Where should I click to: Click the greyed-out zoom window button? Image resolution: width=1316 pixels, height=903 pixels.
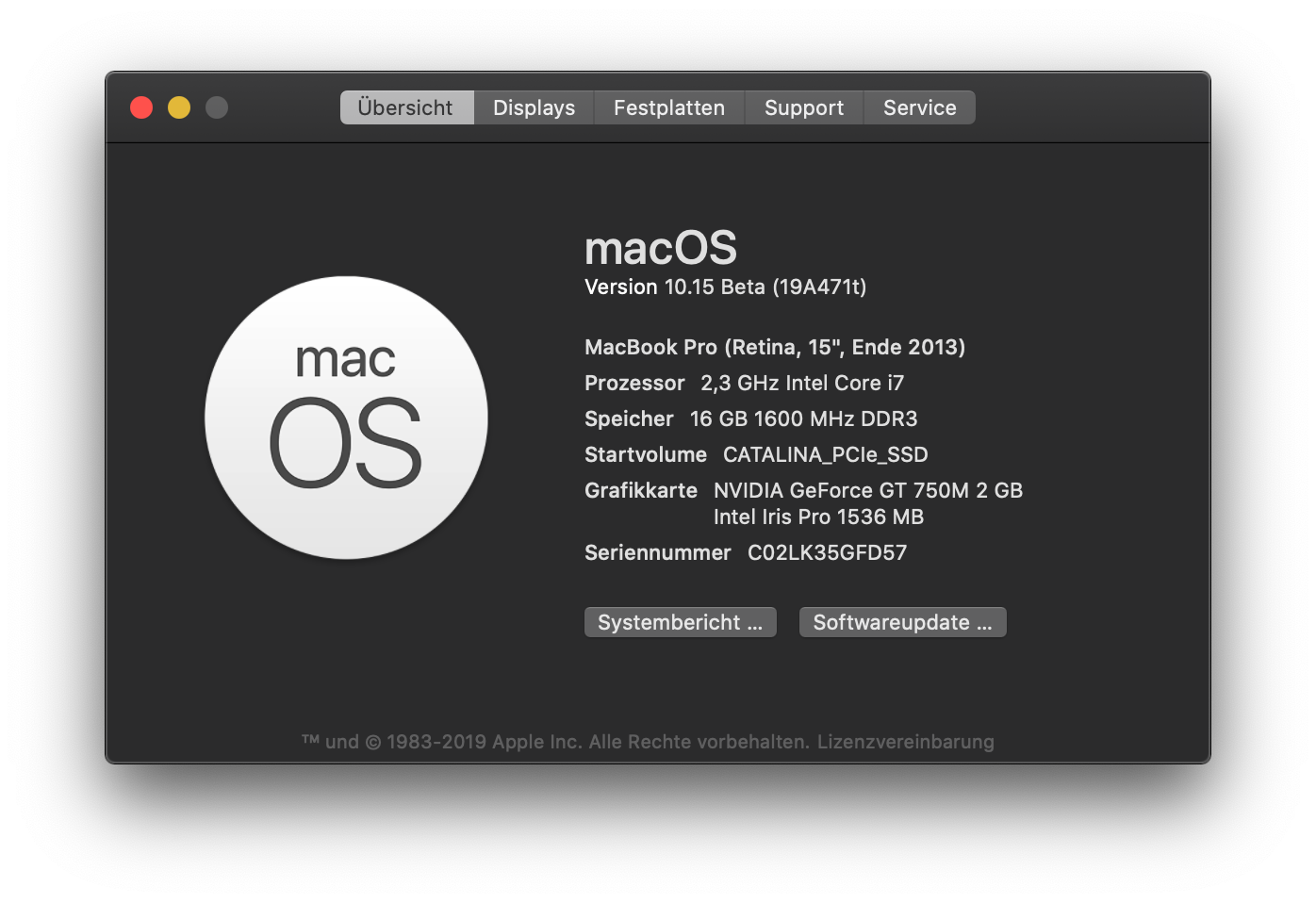click(217, 107)
